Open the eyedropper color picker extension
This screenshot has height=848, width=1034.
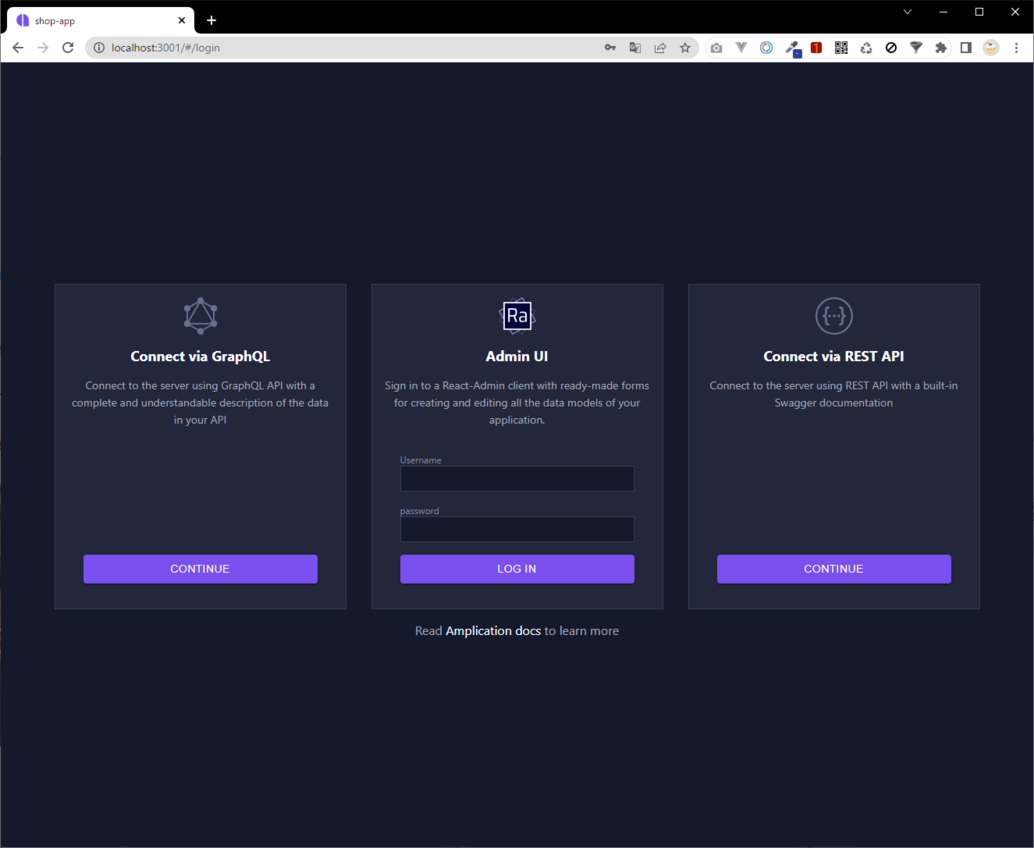coord(792,48)
